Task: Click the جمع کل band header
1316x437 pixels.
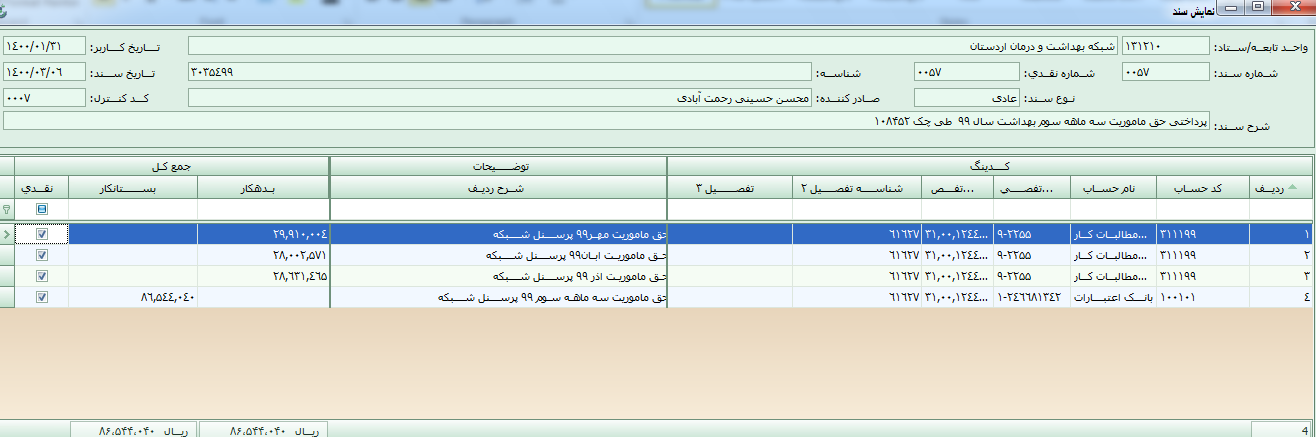Action: click(172, 165)
